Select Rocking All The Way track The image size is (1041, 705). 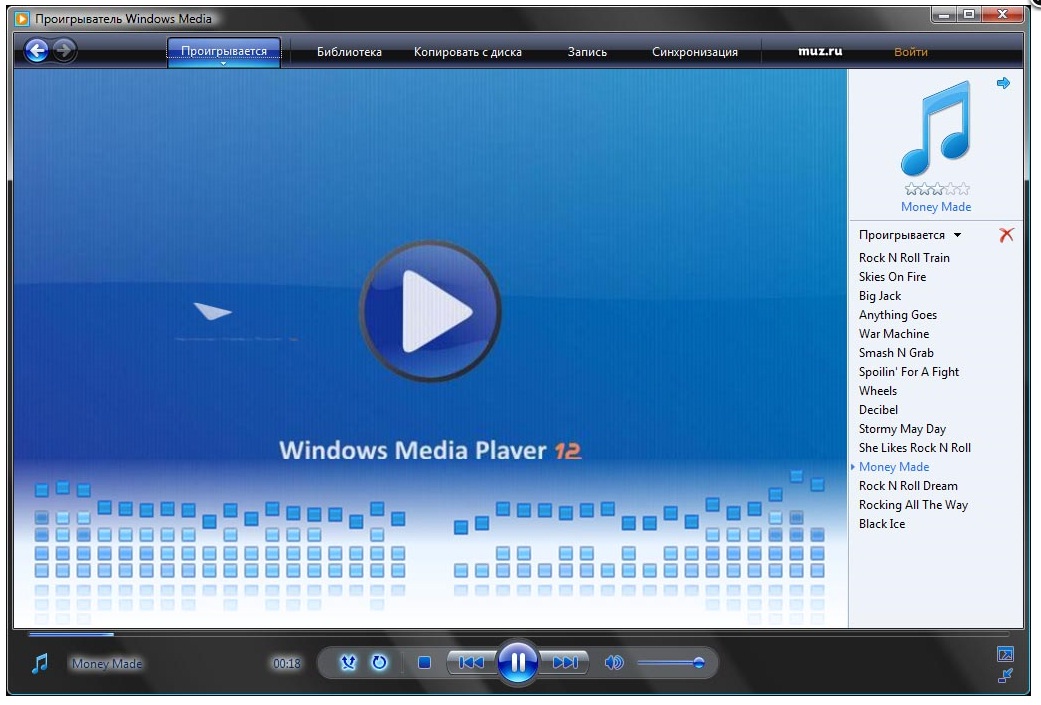[x=914, y=505]
